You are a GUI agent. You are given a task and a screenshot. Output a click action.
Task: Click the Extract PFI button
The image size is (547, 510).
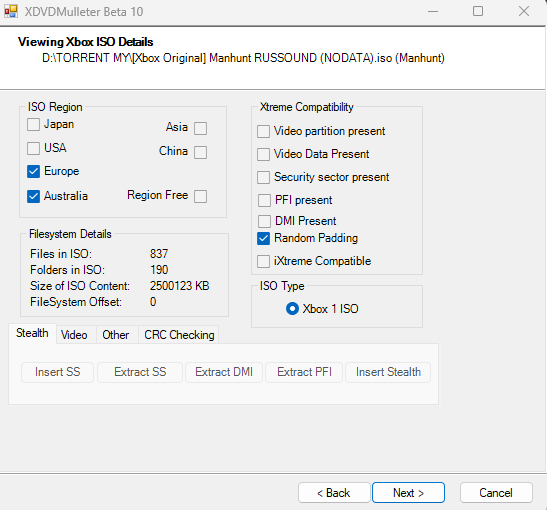[304, 372]
